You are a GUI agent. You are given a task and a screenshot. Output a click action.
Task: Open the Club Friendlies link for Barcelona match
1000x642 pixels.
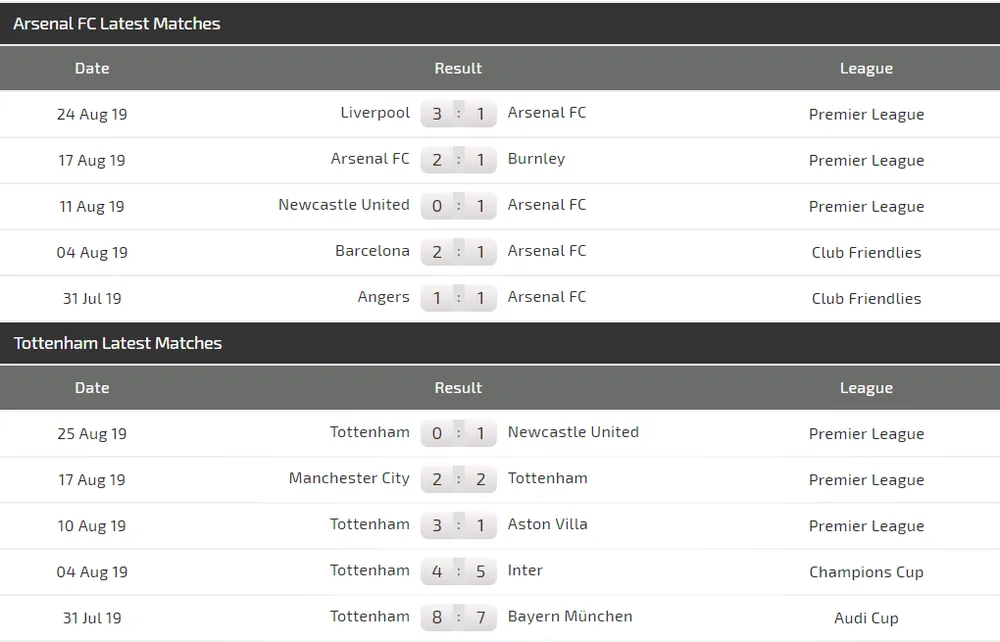tap(866, 252)
